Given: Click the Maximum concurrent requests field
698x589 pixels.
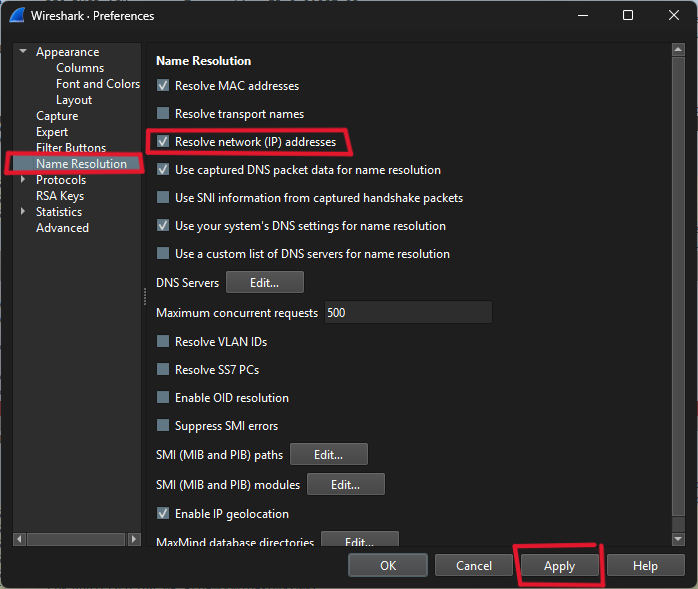Looking at the screenshot, I should click(x=407, y=313).
